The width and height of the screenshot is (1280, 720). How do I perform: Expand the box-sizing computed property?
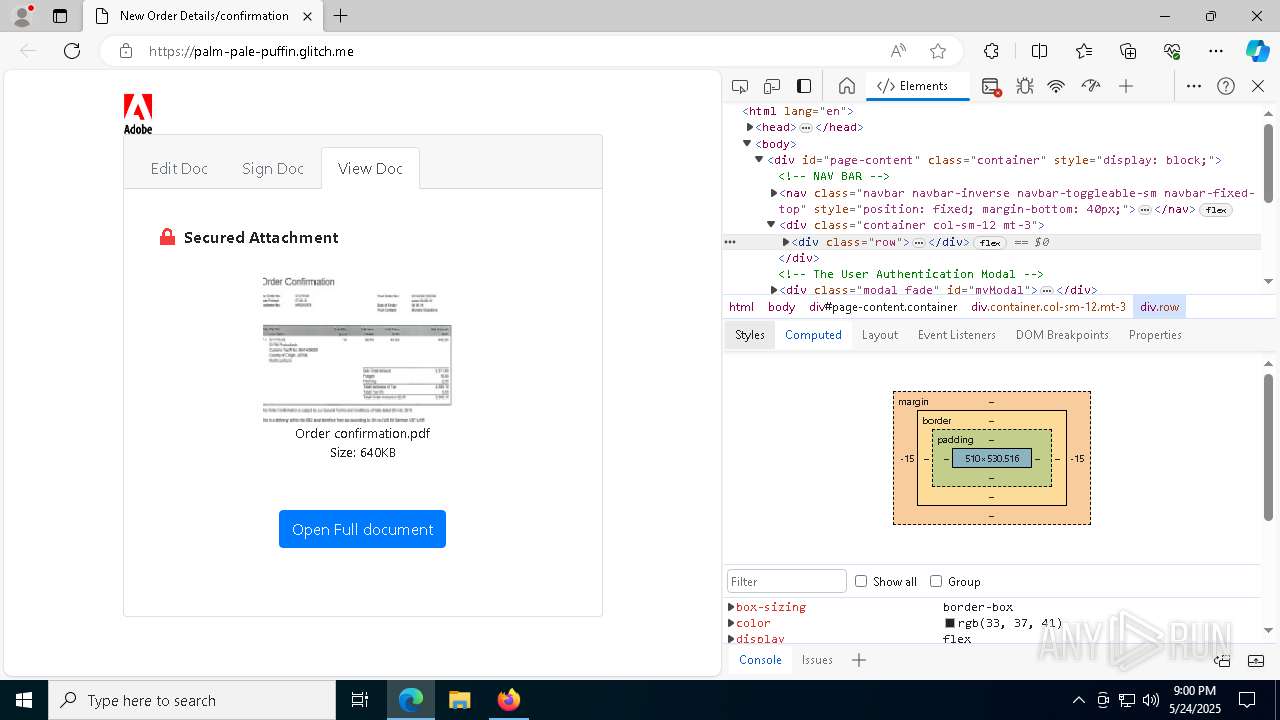point(731,607)
